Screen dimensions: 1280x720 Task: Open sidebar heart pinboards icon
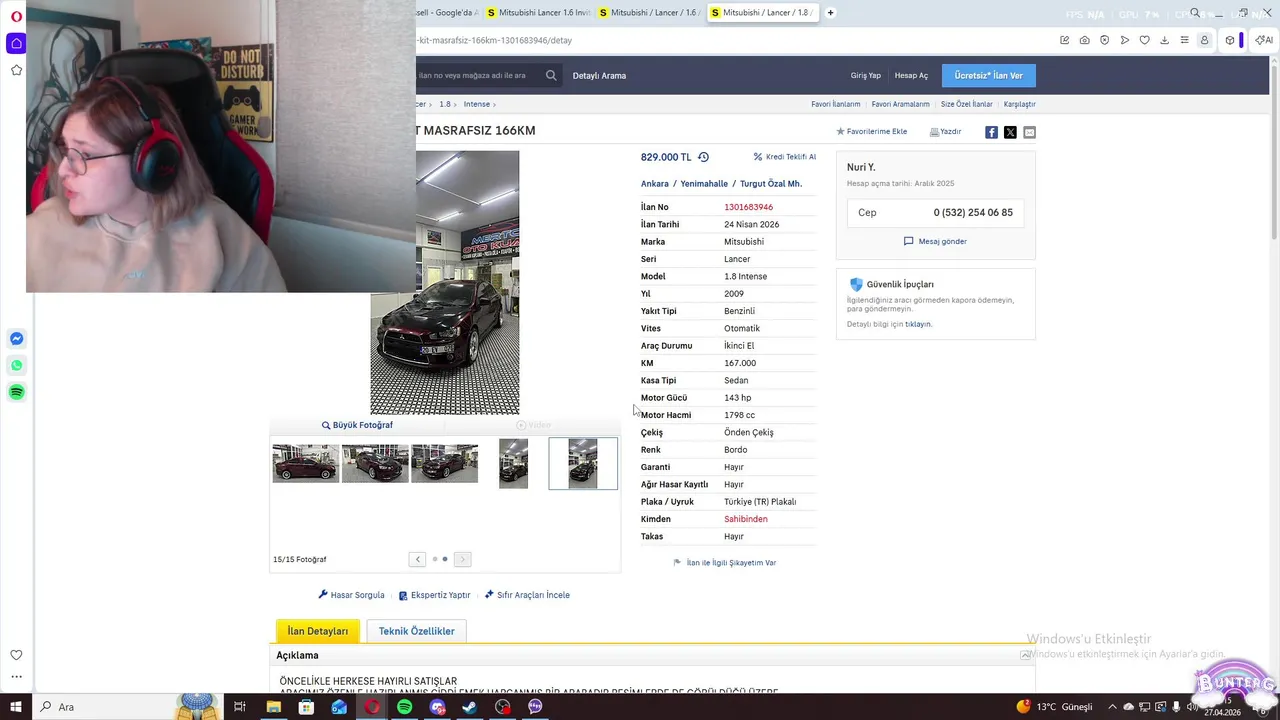tap(16, 655)
